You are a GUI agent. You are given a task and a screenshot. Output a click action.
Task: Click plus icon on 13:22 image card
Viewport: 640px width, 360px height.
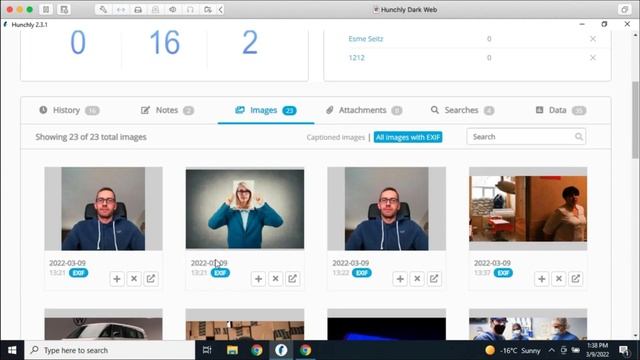pyautogui.click(x=400, y=279)
